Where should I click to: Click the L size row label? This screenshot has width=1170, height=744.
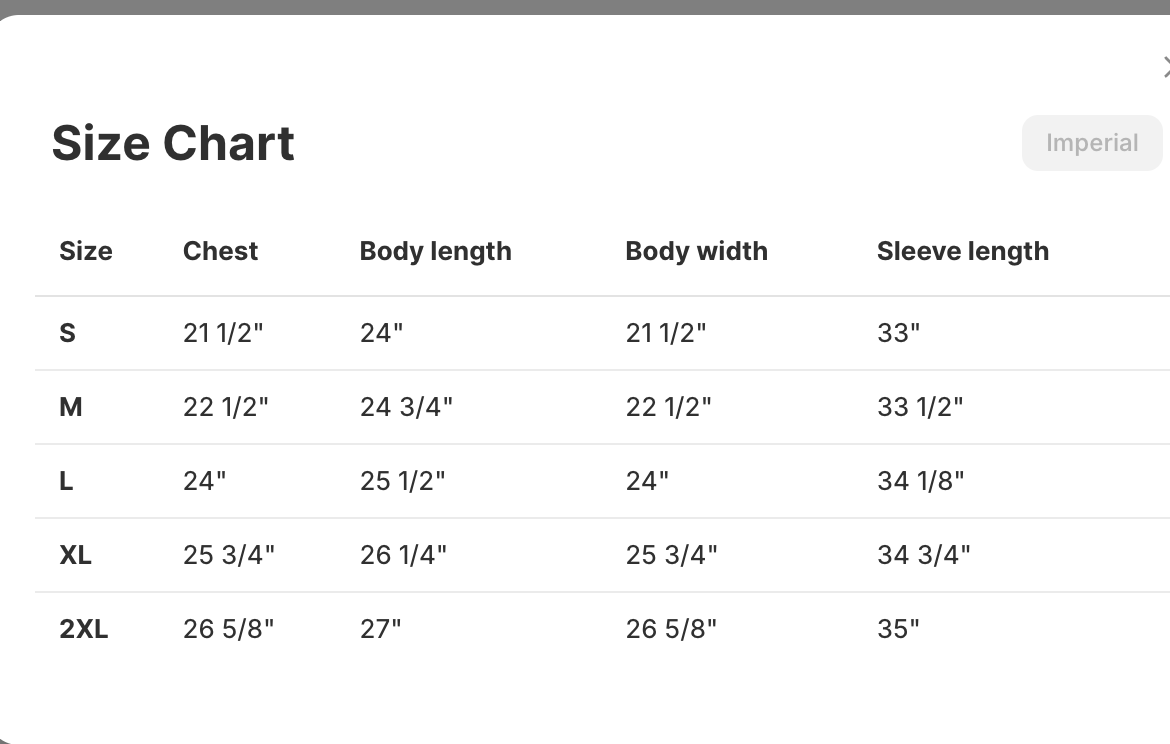(67, 481)
